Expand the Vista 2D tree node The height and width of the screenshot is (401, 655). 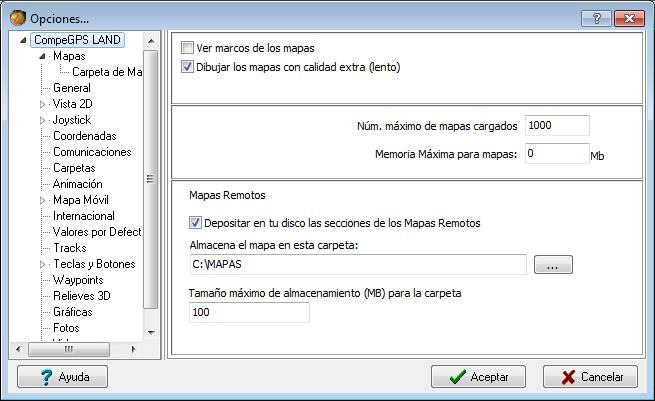coord(42,104)
